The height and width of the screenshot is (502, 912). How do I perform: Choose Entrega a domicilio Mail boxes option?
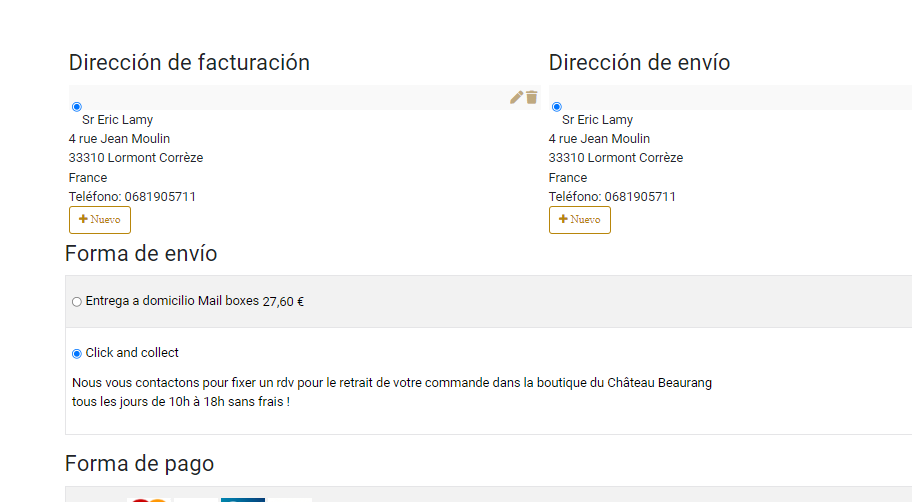click(x=77, y=301)
